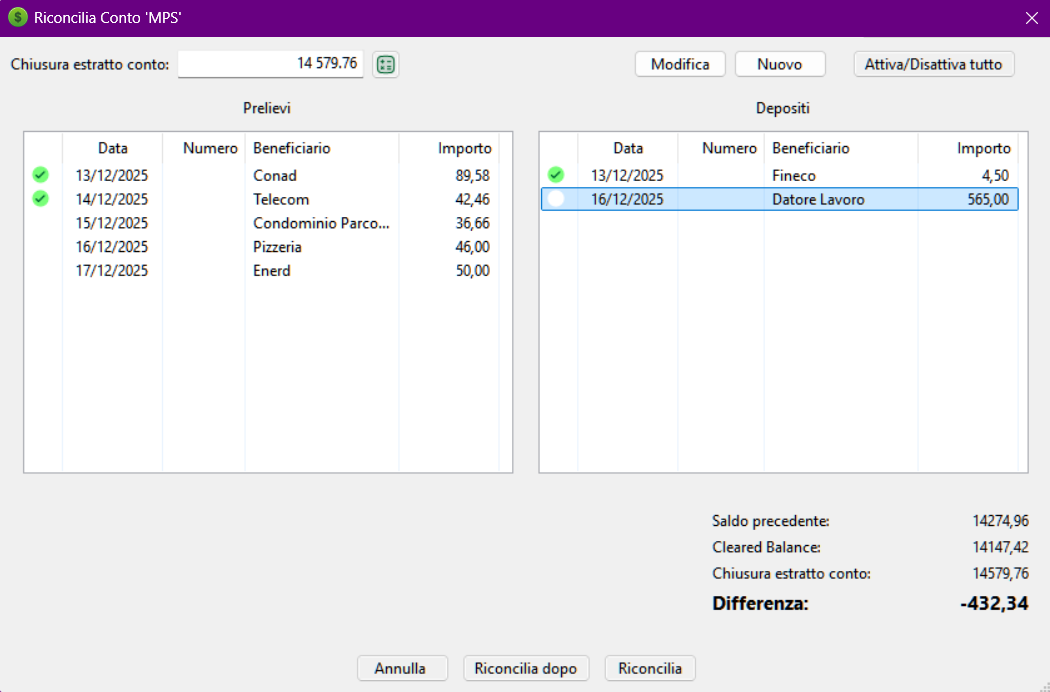1050x692 pixels.
Task: Sort deposits by Importo column header
Action: tap(983, 148)
